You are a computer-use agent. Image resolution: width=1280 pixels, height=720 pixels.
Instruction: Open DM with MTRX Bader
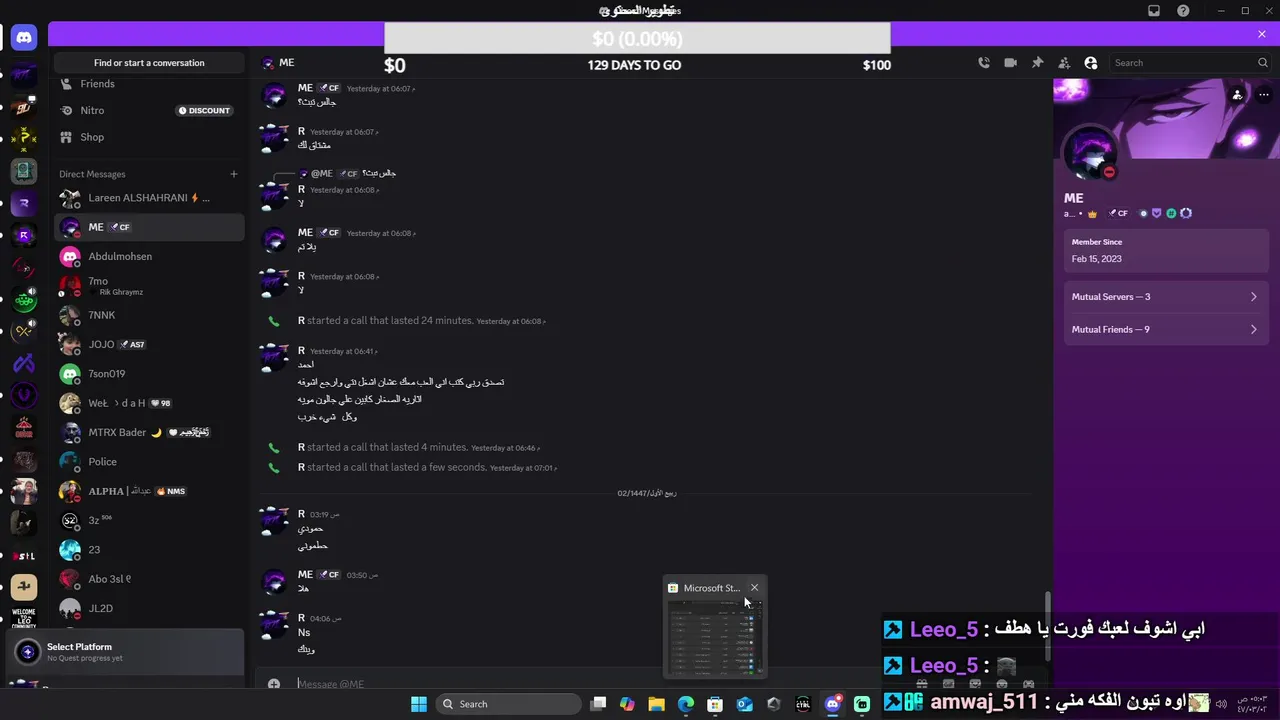(x=149, y=432)
